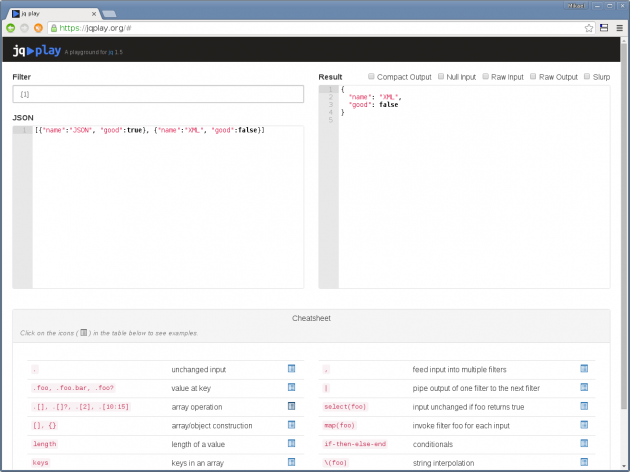630x472 pixels.
Task: Click inside the Result output area
Action: pos(474,187)
